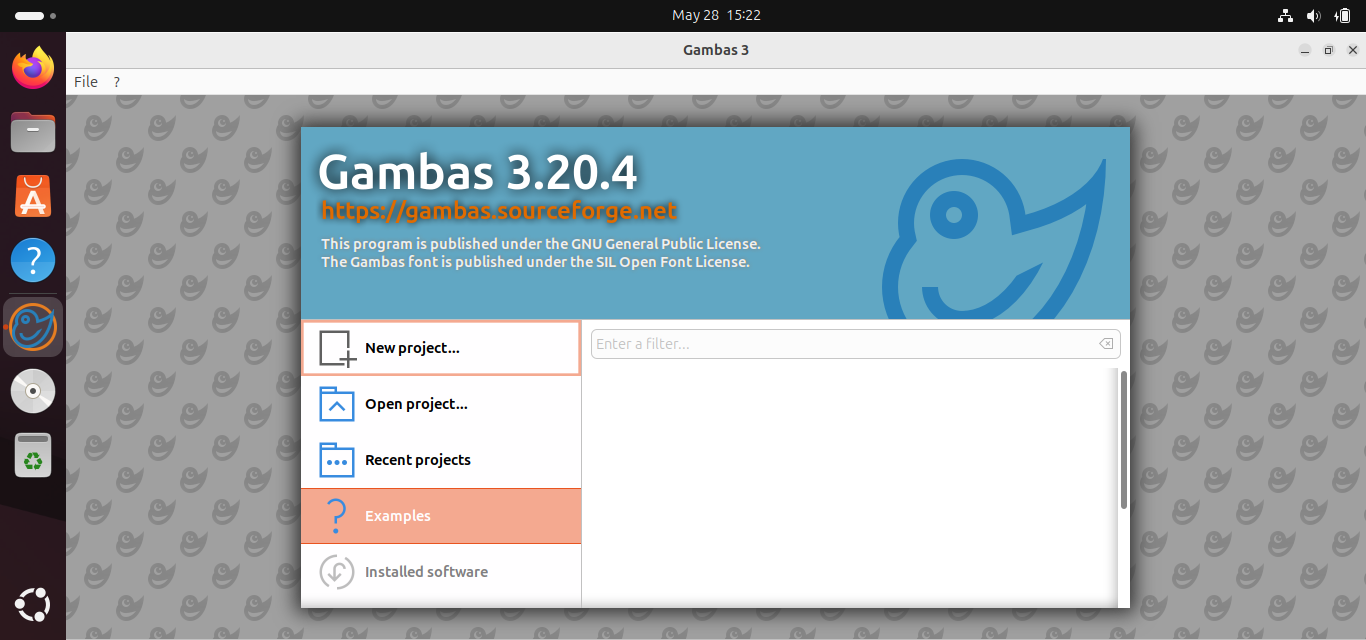Click the Gambas 3.20.4 title text
Screen dimensions: 1366x640
tap(478, 171)
